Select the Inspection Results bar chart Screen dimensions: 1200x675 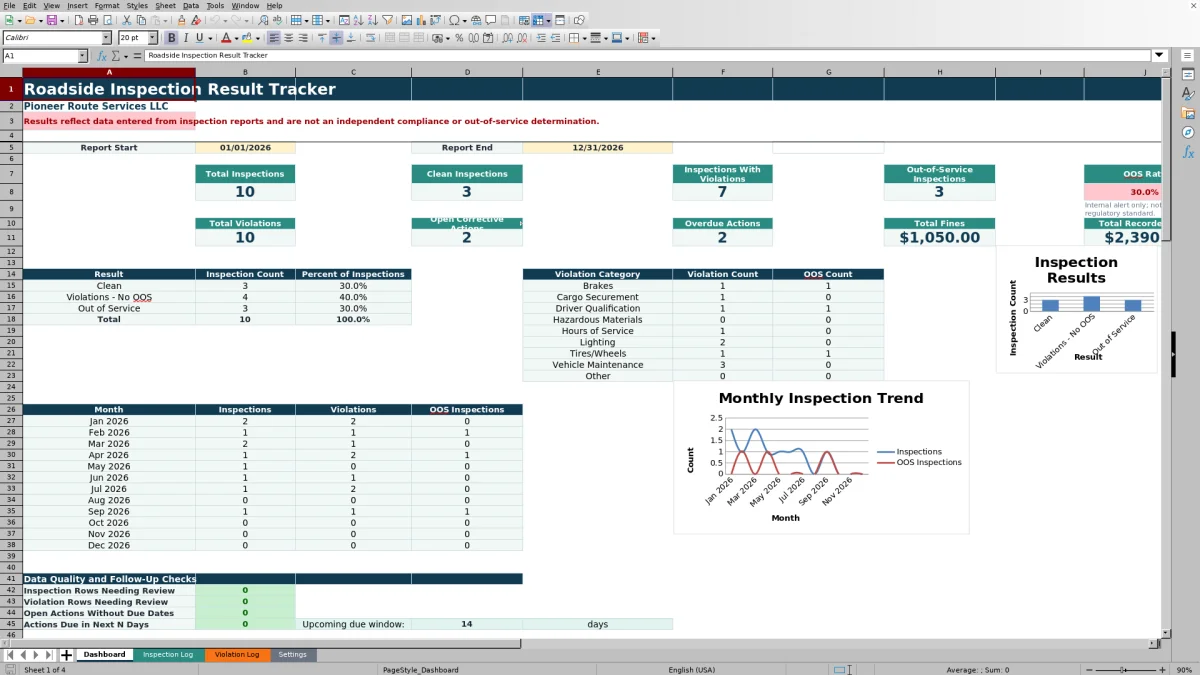(1076, 310)
